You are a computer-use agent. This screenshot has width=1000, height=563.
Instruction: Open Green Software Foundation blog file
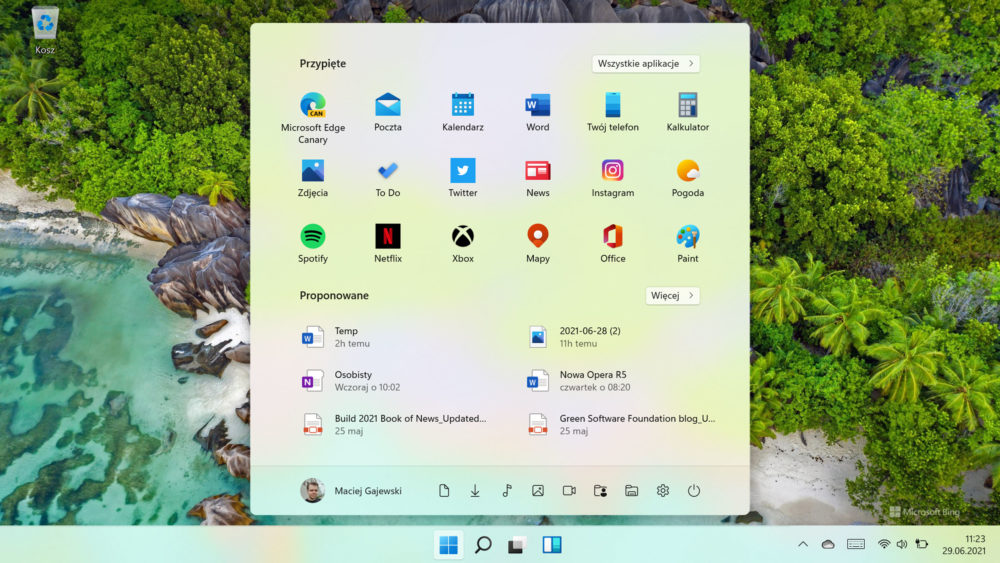[x=622, y=425]
